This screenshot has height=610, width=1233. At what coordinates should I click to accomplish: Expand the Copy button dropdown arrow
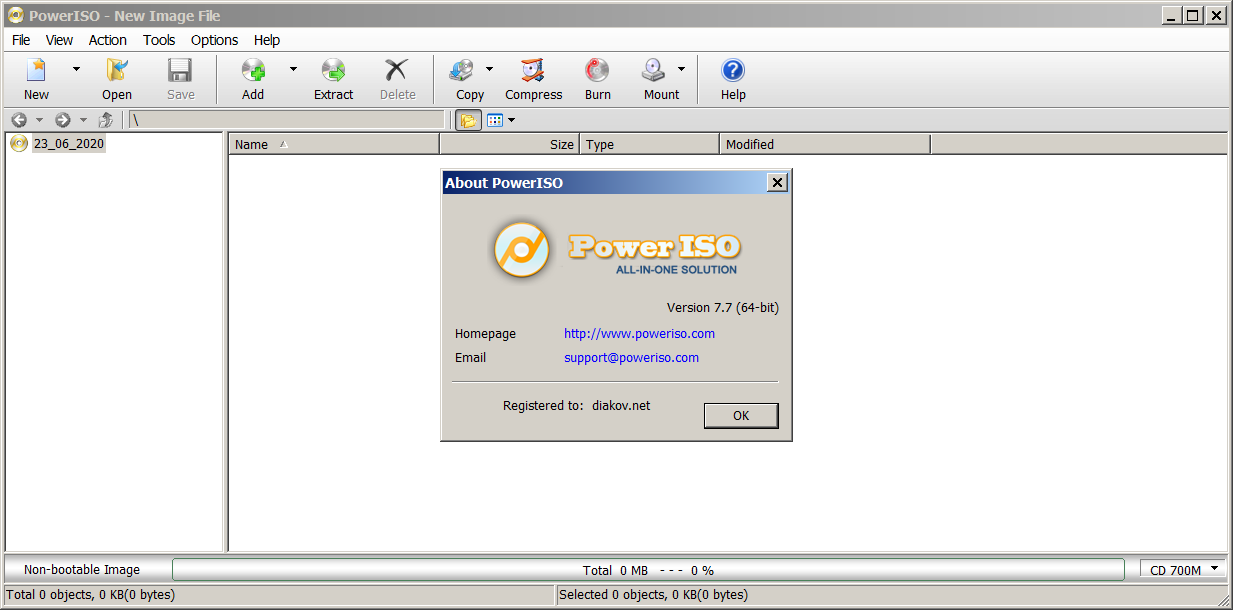click(489, 69)
